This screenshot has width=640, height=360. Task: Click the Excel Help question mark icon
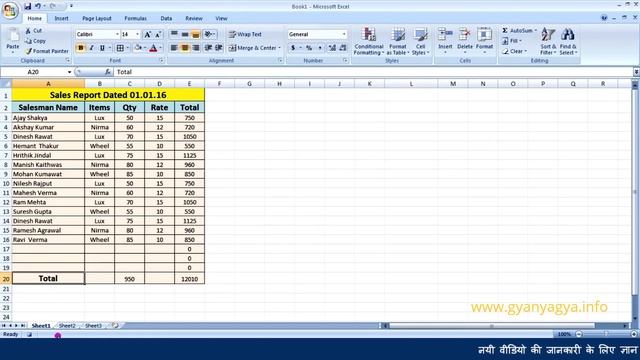tap(604, 18)
